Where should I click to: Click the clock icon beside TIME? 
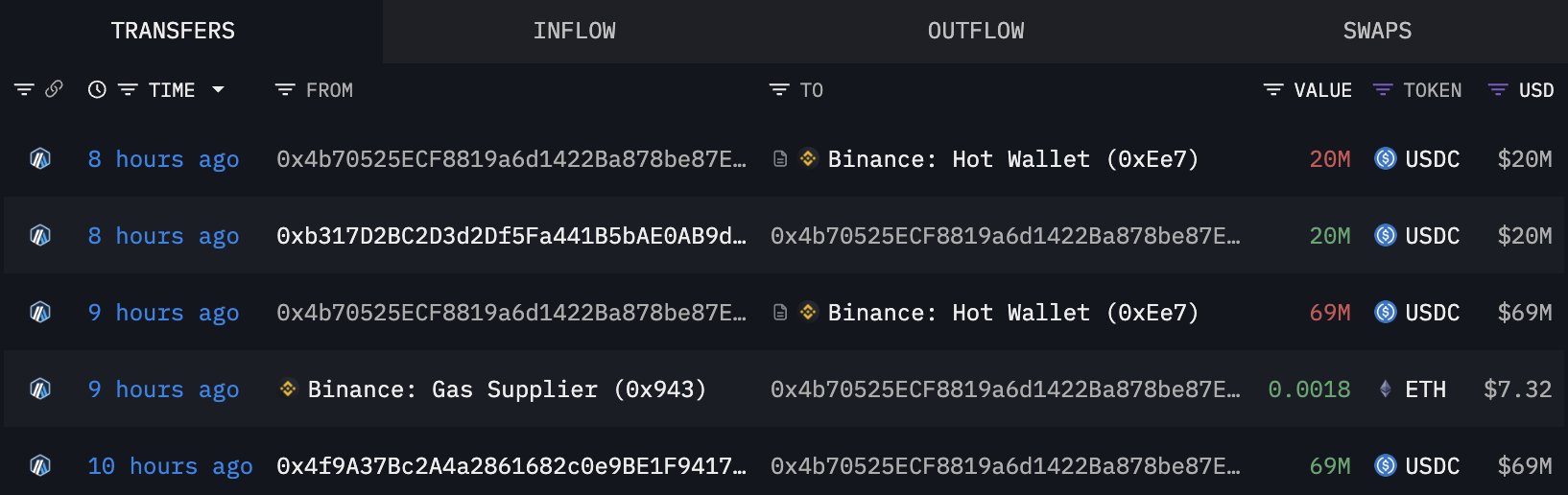click(97, 90)
